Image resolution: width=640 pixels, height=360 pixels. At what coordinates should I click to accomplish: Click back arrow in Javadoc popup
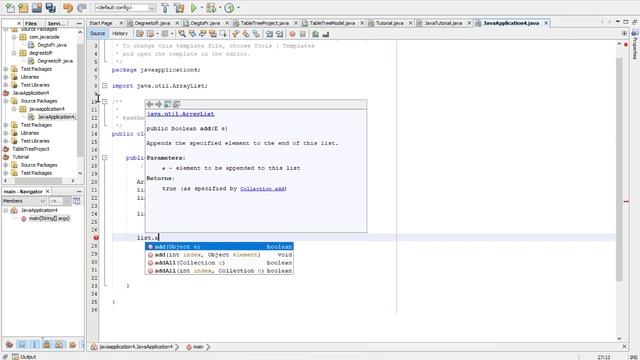tap(150, 104)
